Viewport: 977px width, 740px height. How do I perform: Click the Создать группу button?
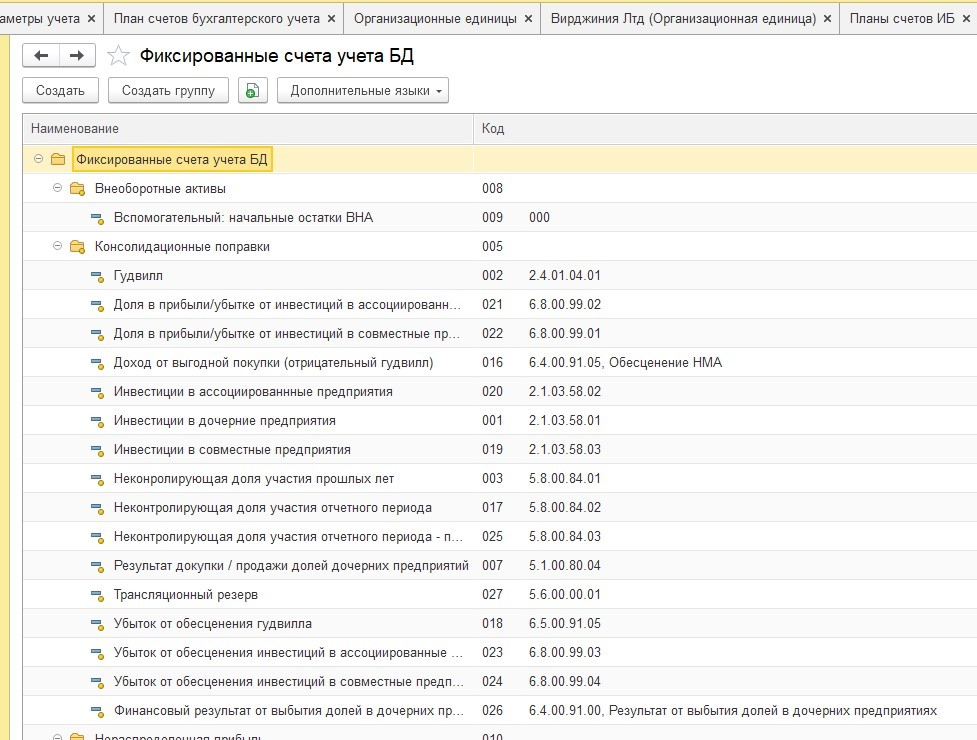pos(168,91)
